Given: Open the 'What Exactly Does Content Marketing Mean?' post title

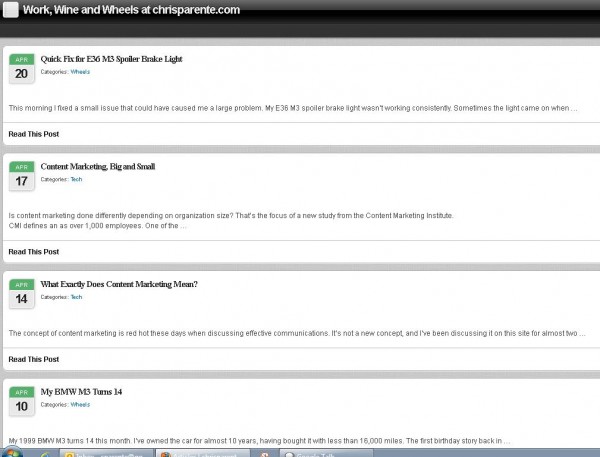Looking at the screenshot, I should coord(119,284).
